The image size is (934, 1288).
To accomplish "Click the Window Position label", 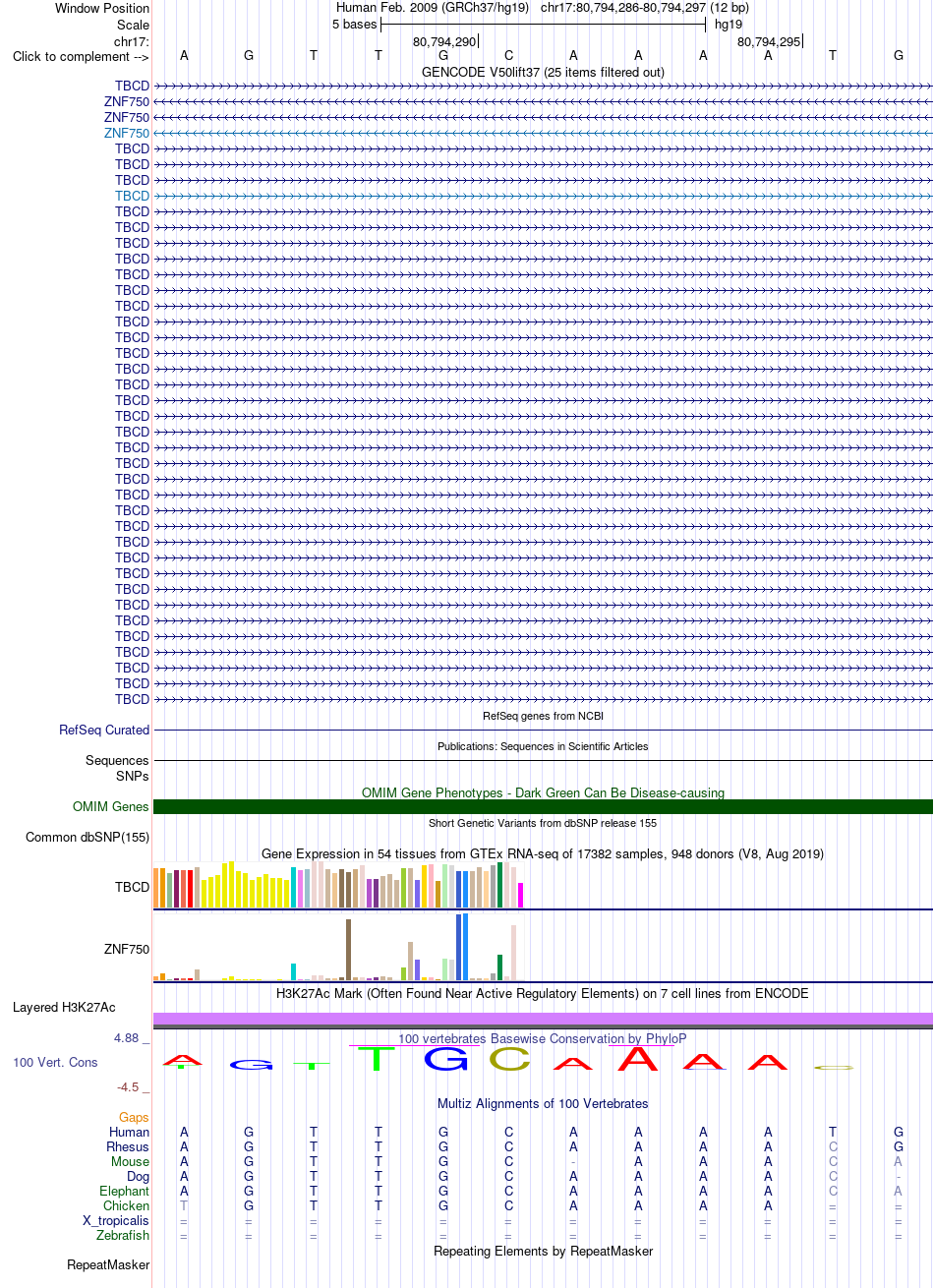I will (102, 8).
